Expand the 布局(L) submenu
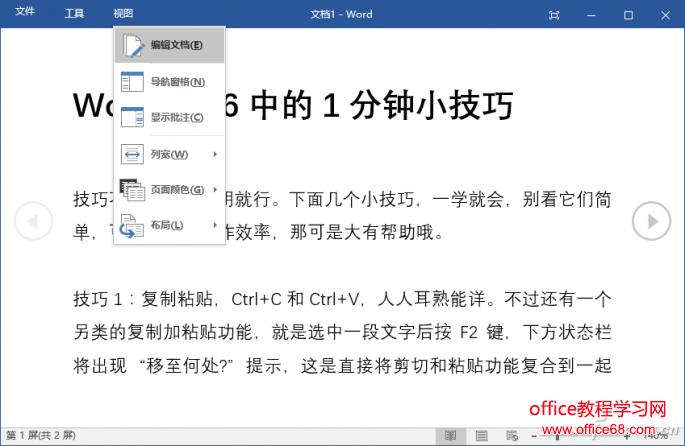This screenshot has height=446, width=685. pos(170,225)
